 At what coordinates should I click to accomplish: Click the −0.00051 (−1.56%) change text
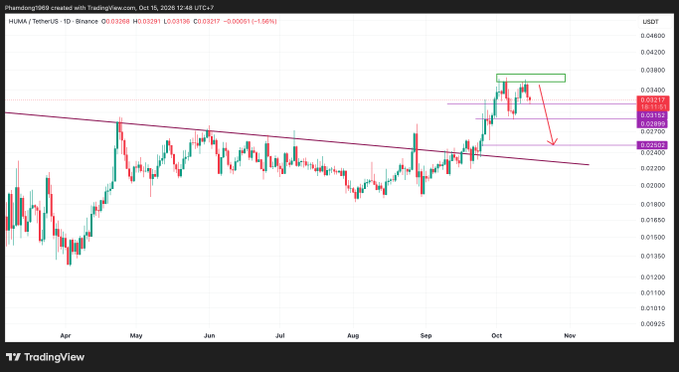tap(250, 21)
